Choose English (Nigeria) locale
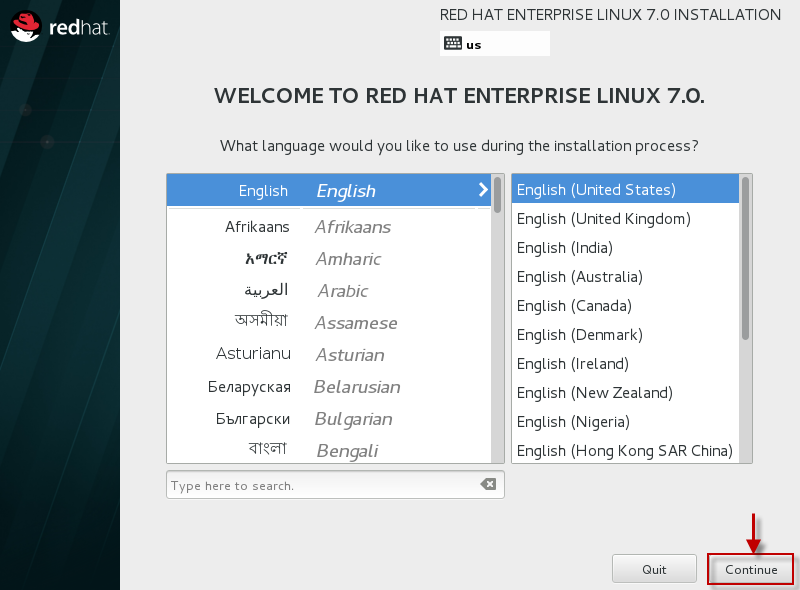 (625, 422)
